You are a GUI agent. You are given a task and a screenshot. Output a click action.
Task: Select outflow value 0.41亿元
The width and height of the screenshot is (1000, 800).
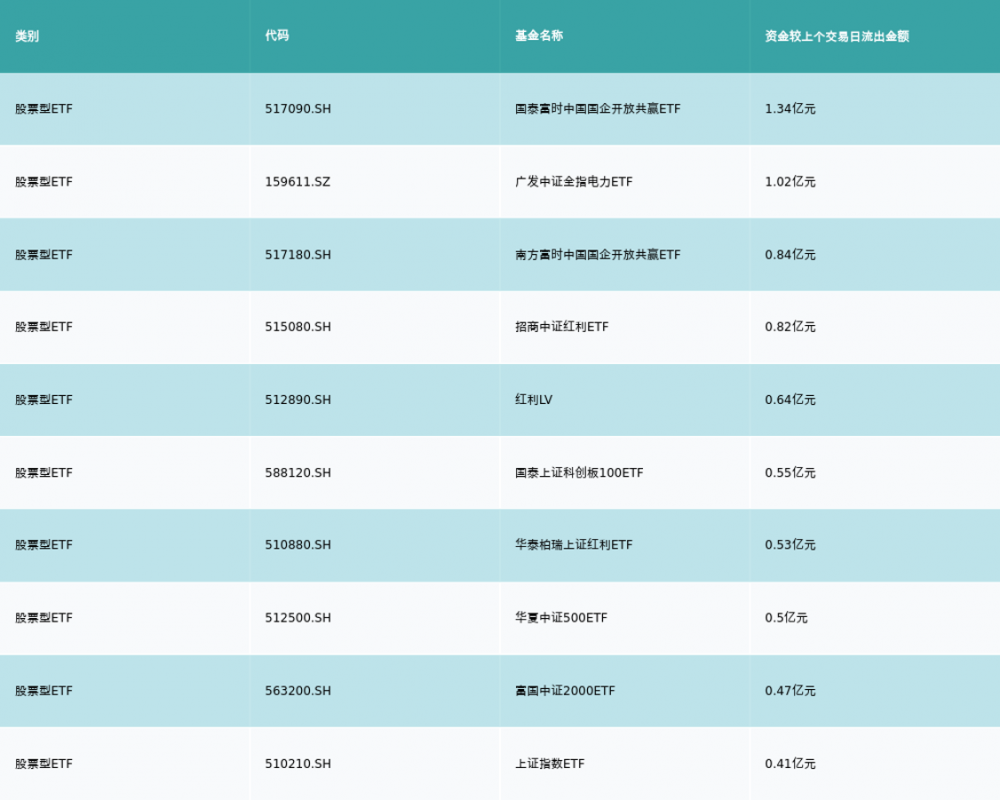click(790, 764)
